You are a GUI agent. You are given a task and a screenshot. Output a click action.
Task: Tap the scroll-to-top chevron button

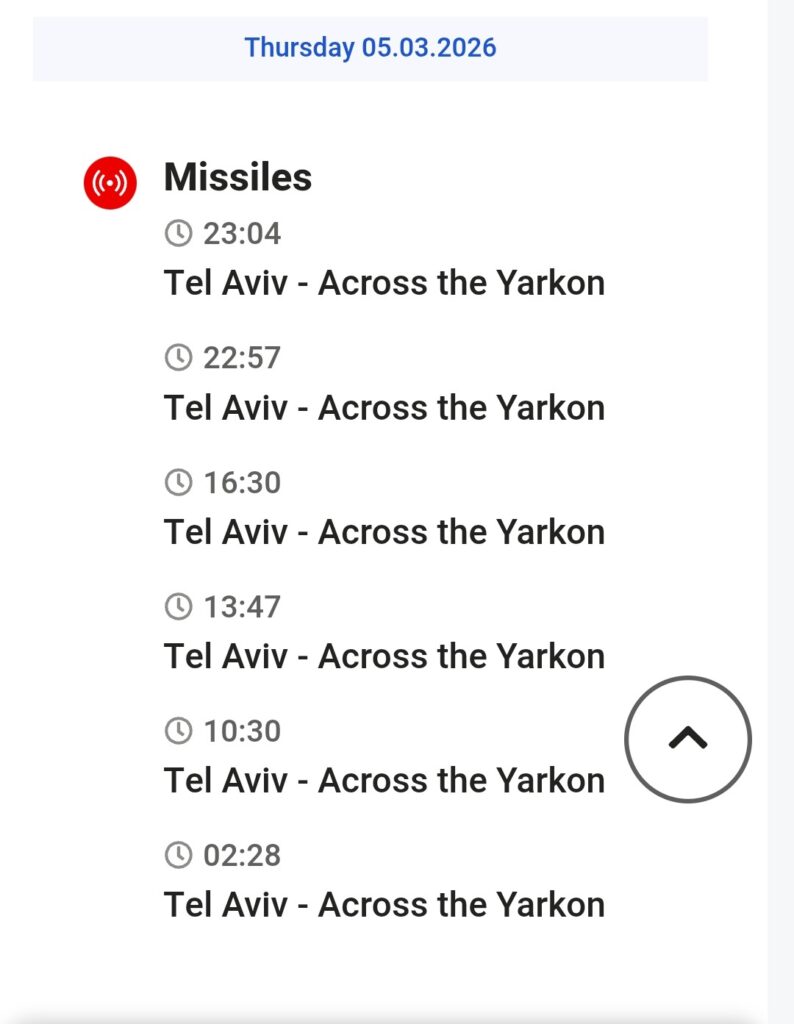pyautogui.click(x=687, y=739)
